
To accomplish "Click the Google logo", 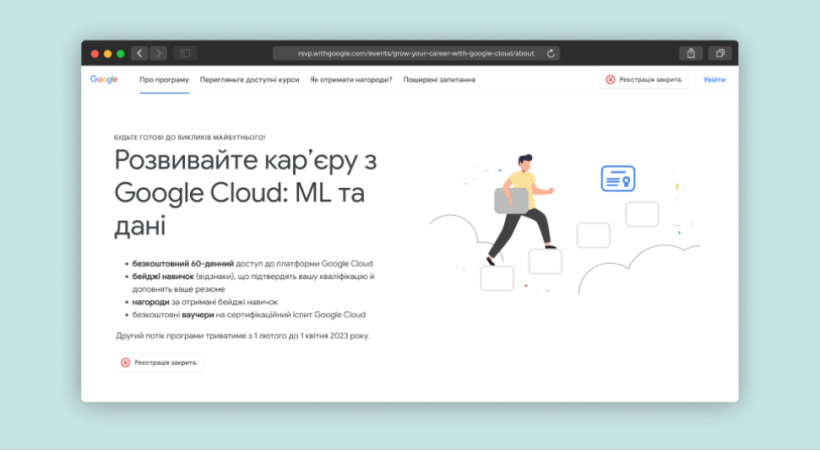I will [x=104, y=80].
